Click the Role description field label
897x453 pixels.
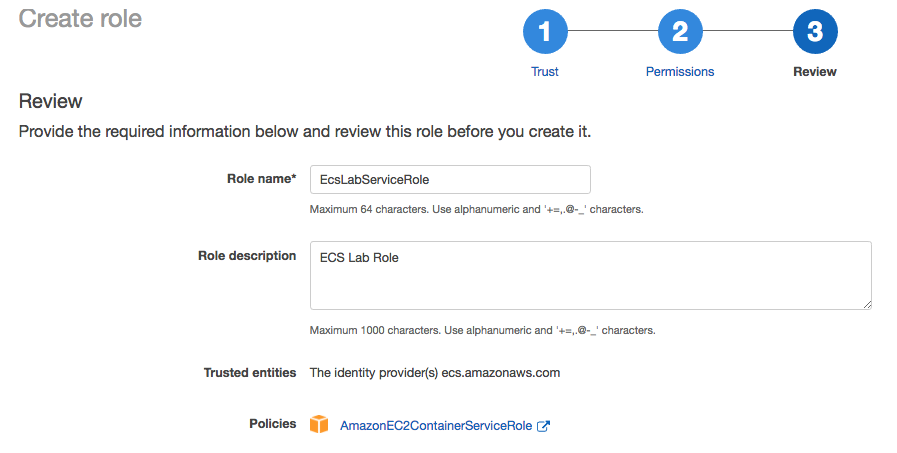[x=247, y=256]
